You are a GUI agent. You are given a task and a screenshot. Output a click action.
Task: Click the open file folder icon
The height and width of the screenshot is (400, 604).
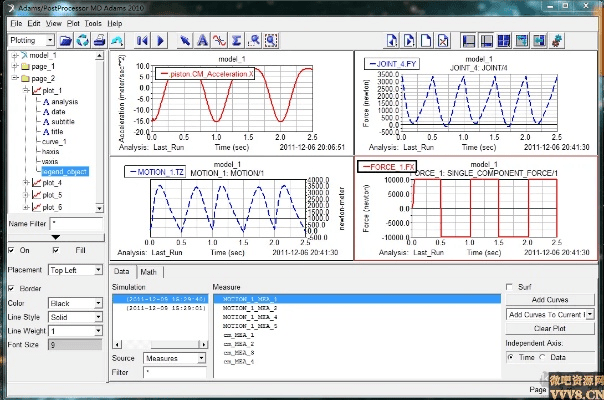click(x=66, y=40)
